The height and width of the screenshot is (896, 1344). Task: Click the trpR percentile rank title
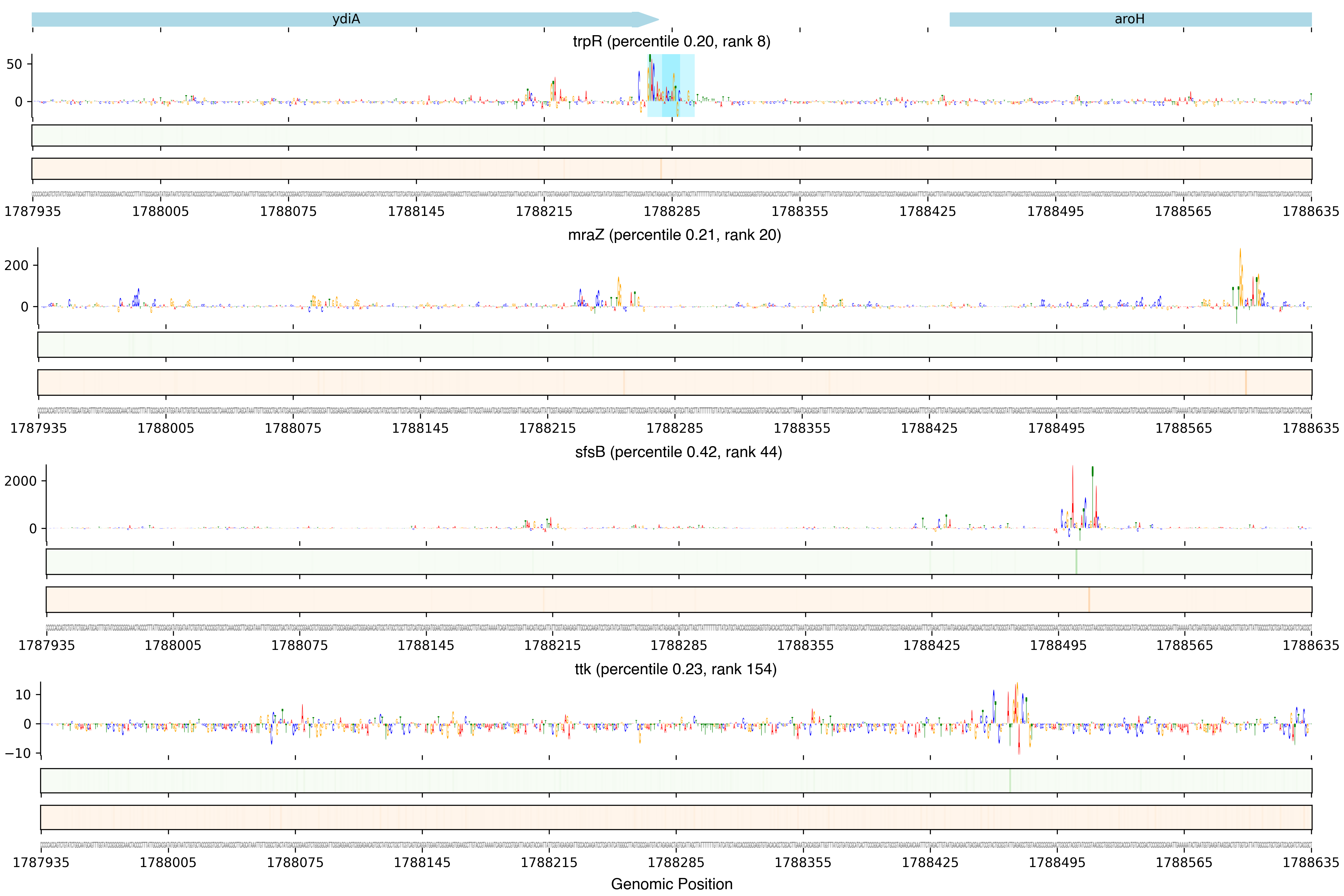[671, 42]
